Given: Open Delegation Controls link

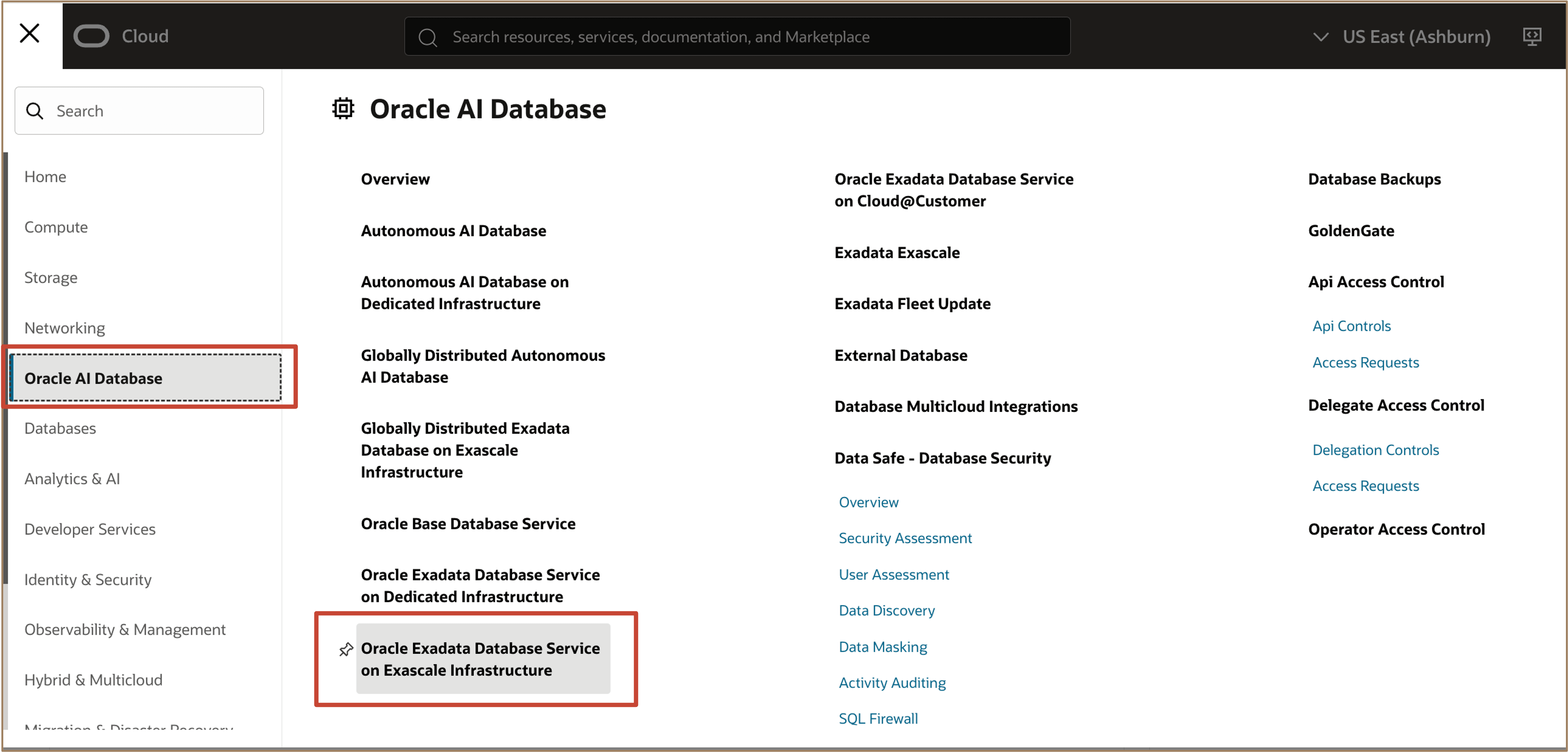Looking at the screenshot, I should coord(1376,450).
